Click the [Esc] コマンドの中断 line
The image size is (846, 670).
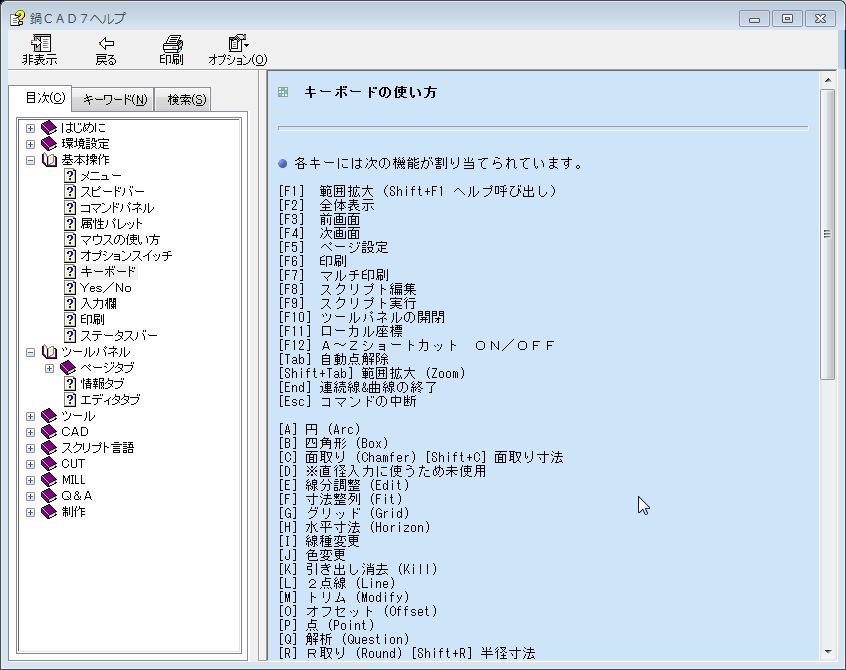tap(347, 401)
